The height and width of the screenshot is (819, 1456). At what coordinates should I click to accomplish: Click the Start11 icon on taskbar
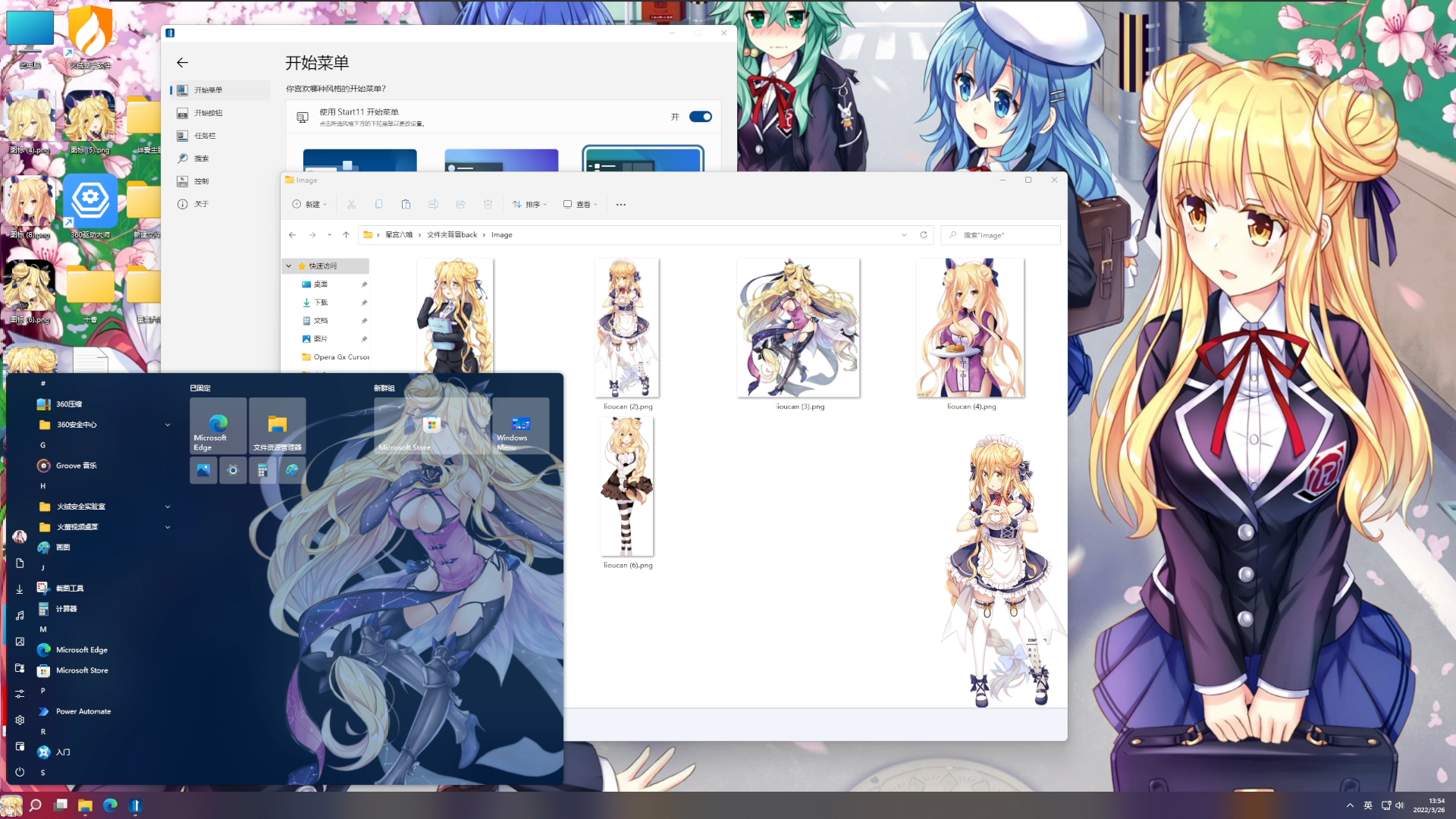coord(135,805)
